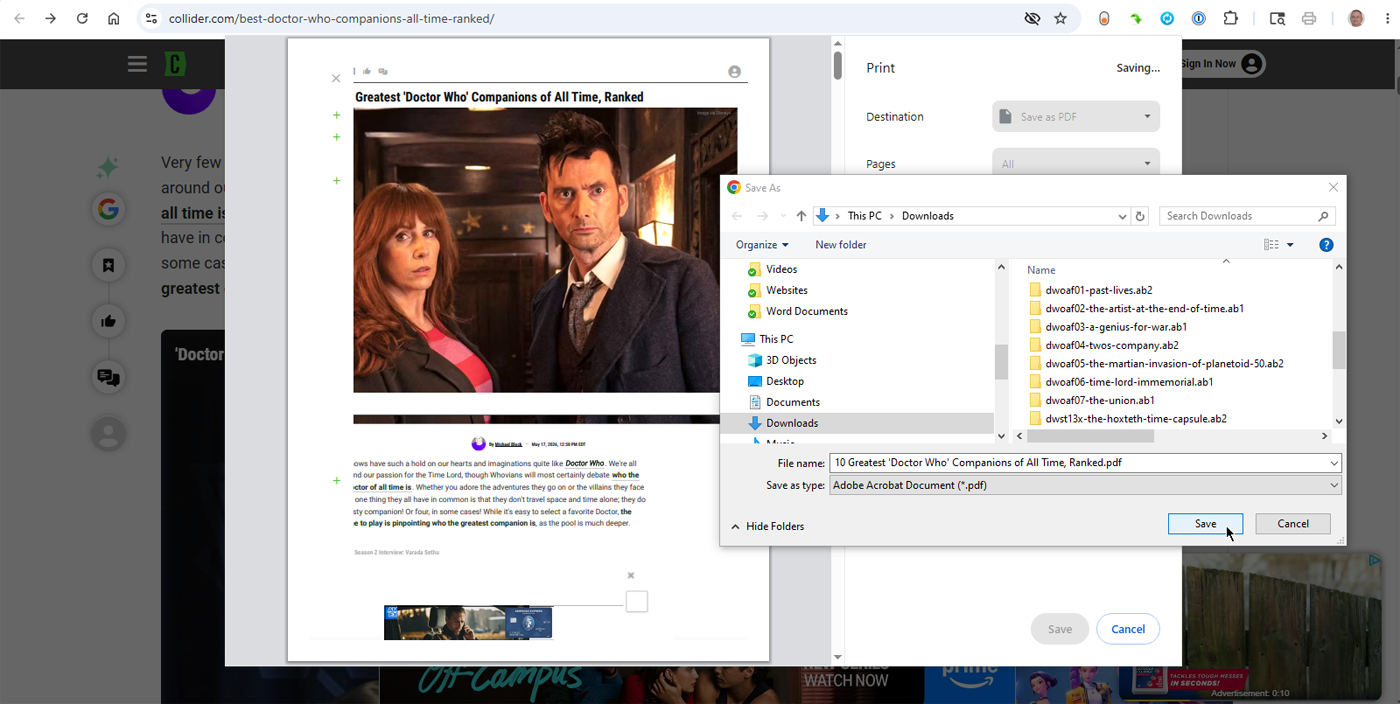The width and height of the screenshot is (1400, 704).
Task: Go back in the Save As dialog
Action: pos(737,216)
